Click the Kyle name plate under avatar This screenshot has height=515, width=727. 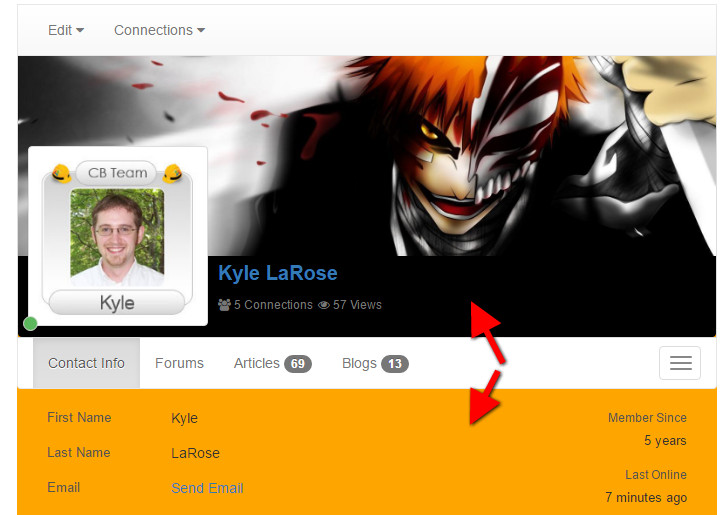(117, 303)
